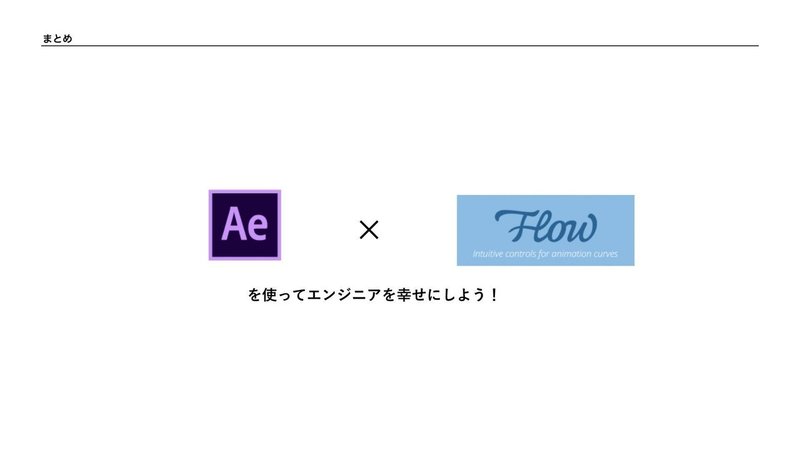The height and width of the screenshot is (450, 800).
Task: Click the cursive Flow wordmark
Action: tap(545, 226)
